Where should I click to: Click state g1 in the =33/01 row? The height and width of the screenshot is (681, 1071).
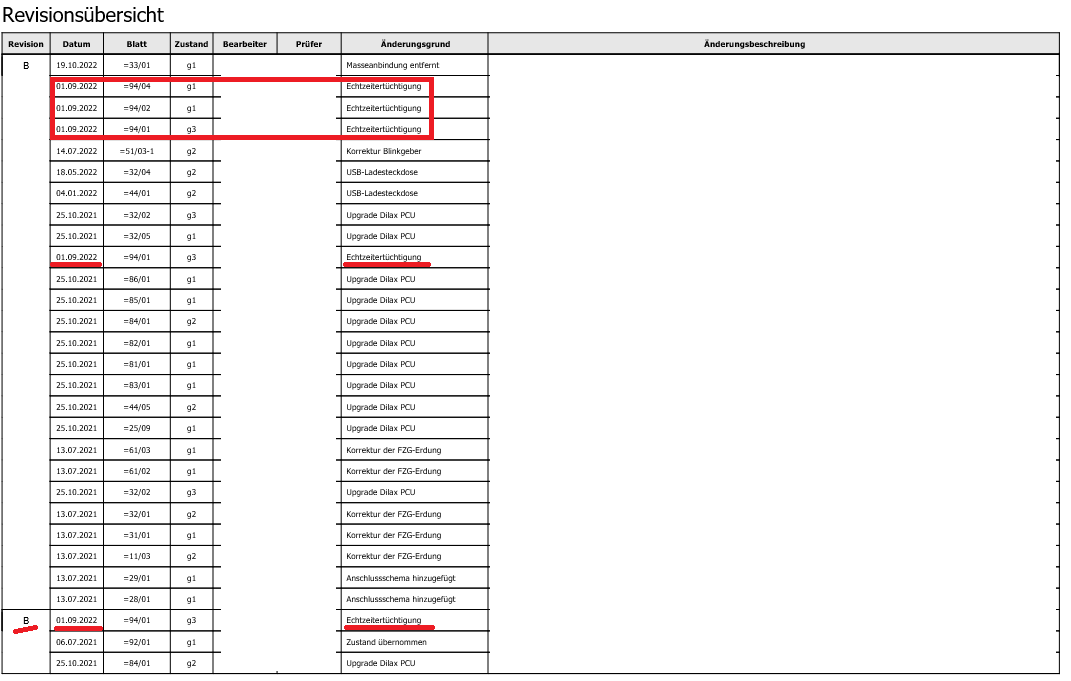coord(191,66)
